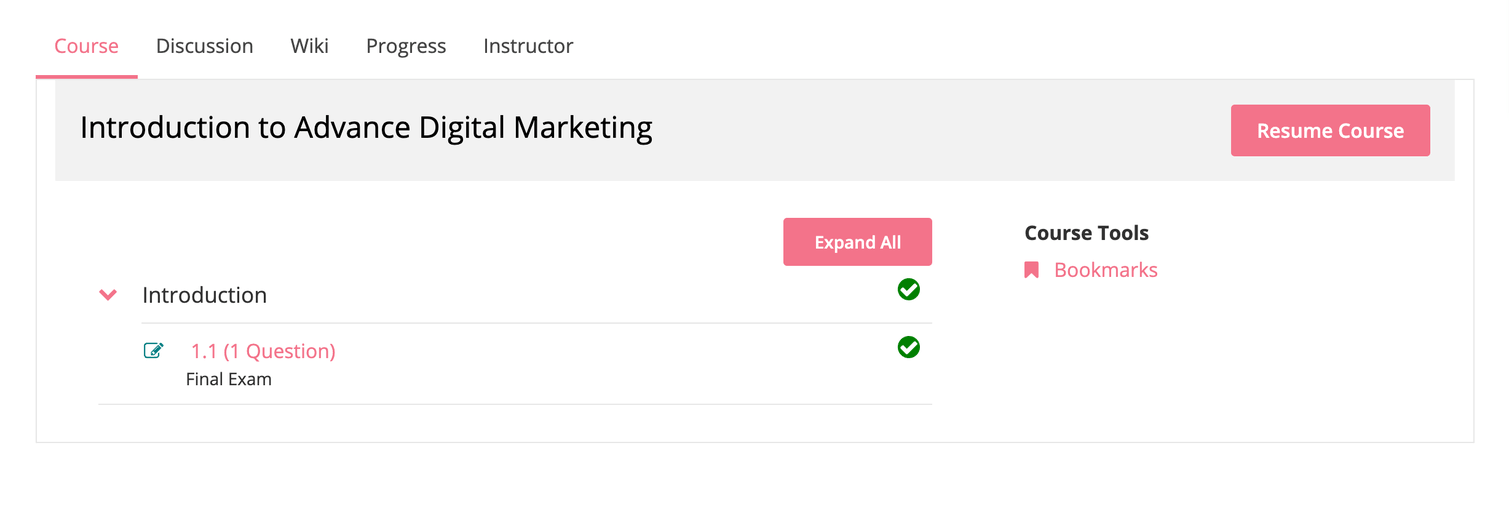Open the Instructor tab
Screen dimensions: 1509x512
tap(528, 46)
